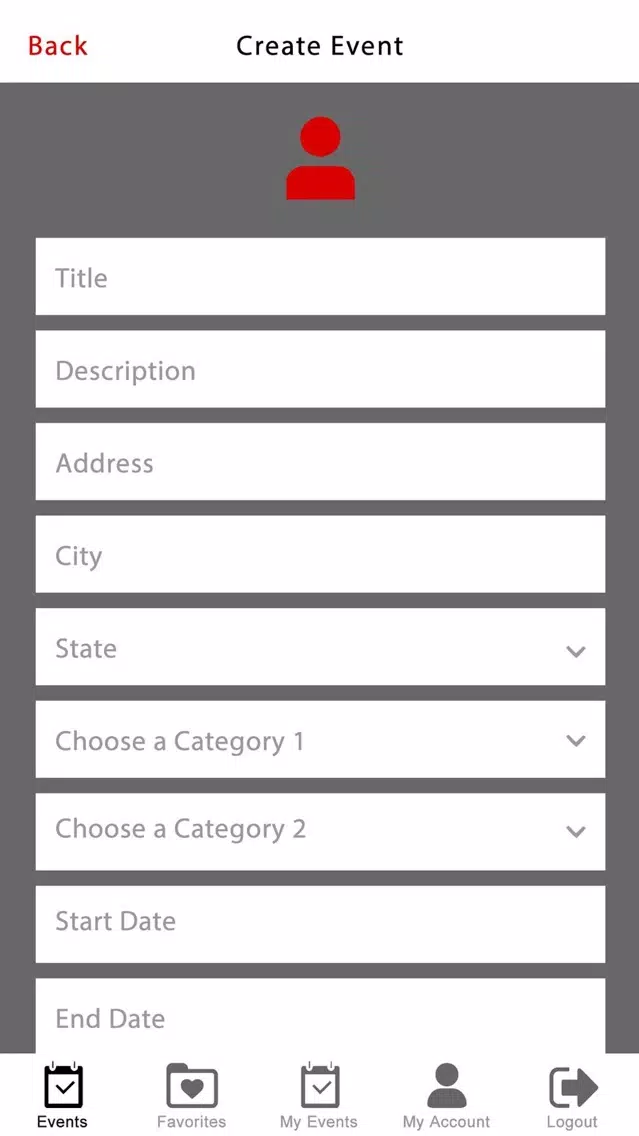Switch to the Favorites tab label

(191, 1122)
